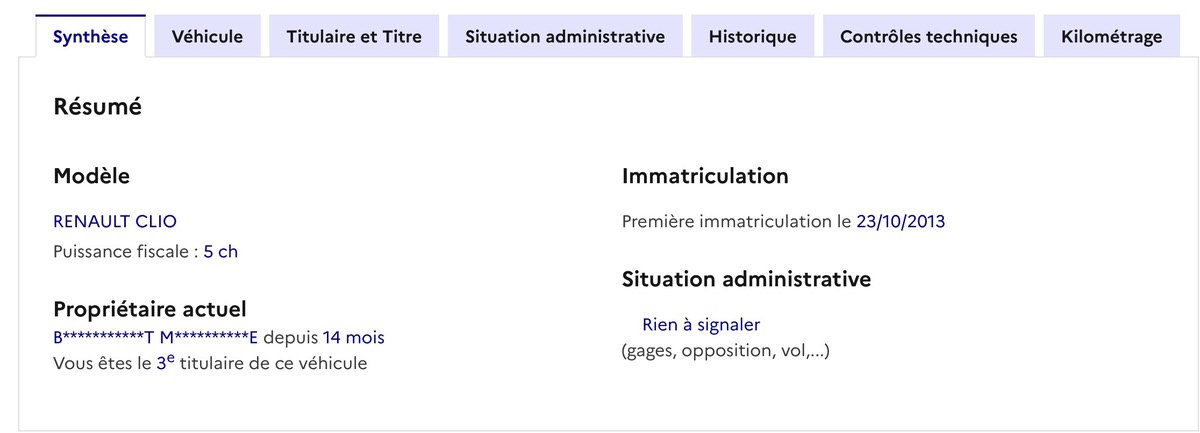
Task: Click the Situation administrative section heading
Action: click(x=746, y=279)
